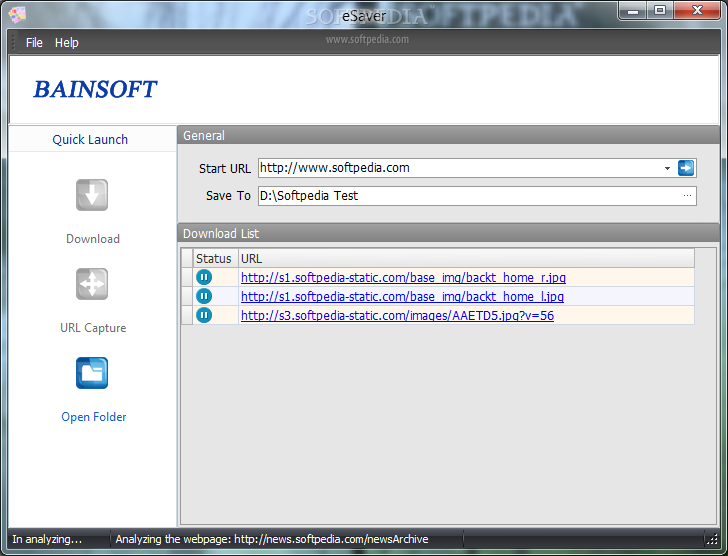Open the File menu
Image resolution: width=728 pixels, height=556 pixels.
[x=34, y=43]
